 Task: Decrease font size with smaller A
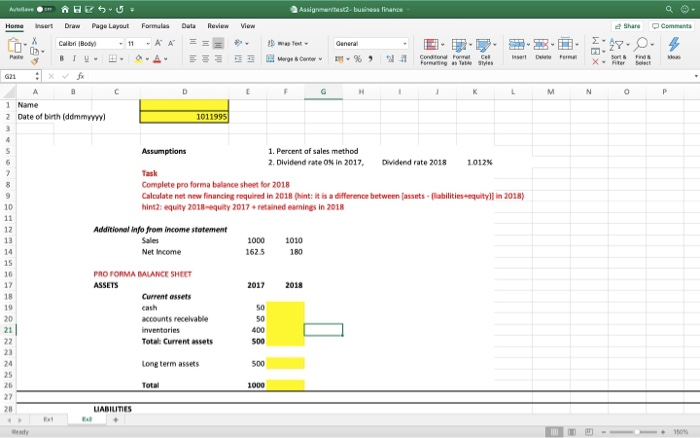[171, 43]
